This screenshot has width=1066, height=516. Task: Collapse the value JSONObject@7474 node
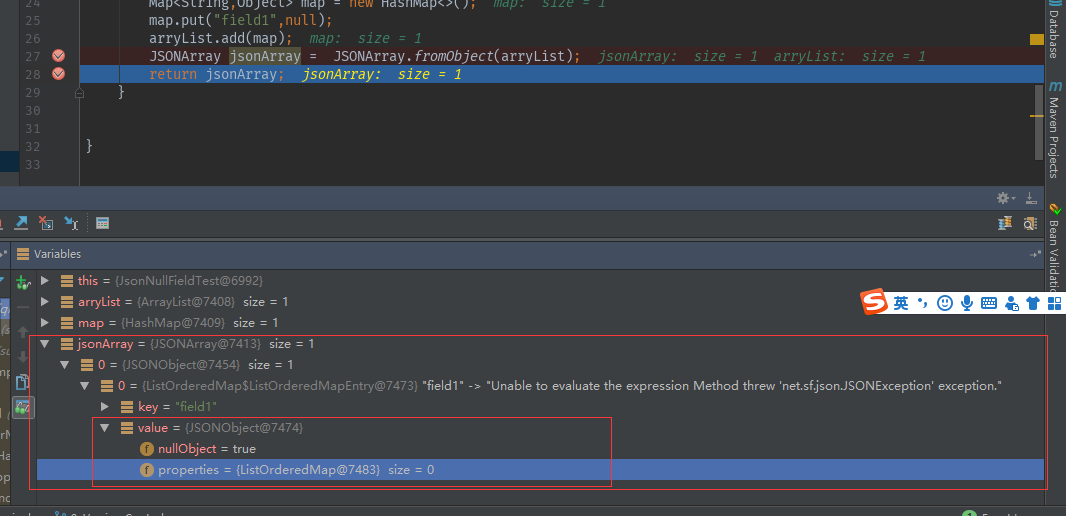pos(105,428)
